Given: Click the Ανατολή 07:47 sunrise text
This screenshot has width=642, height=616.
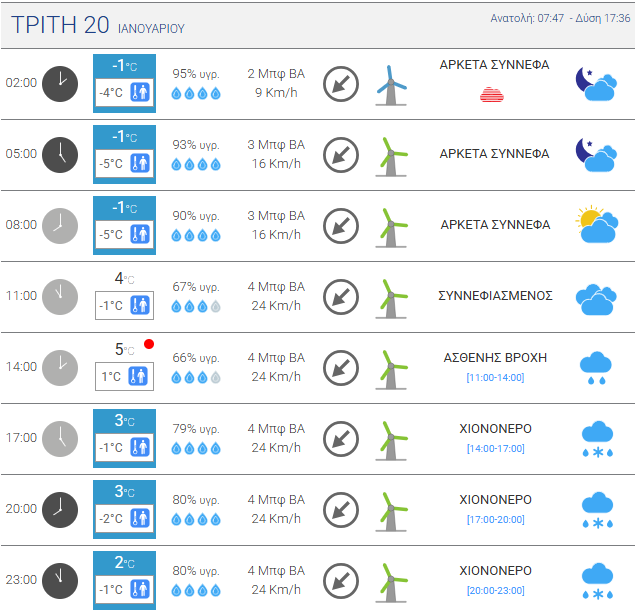Looking at the screenshot, I should pos(527,19).
